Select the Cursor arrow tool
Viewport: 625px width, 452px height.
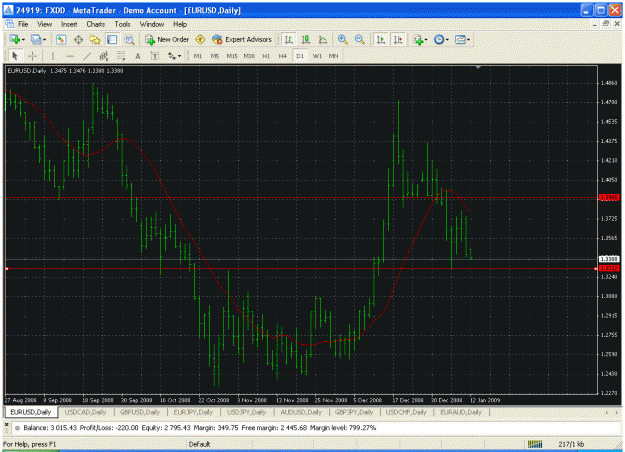pos(15,56)
